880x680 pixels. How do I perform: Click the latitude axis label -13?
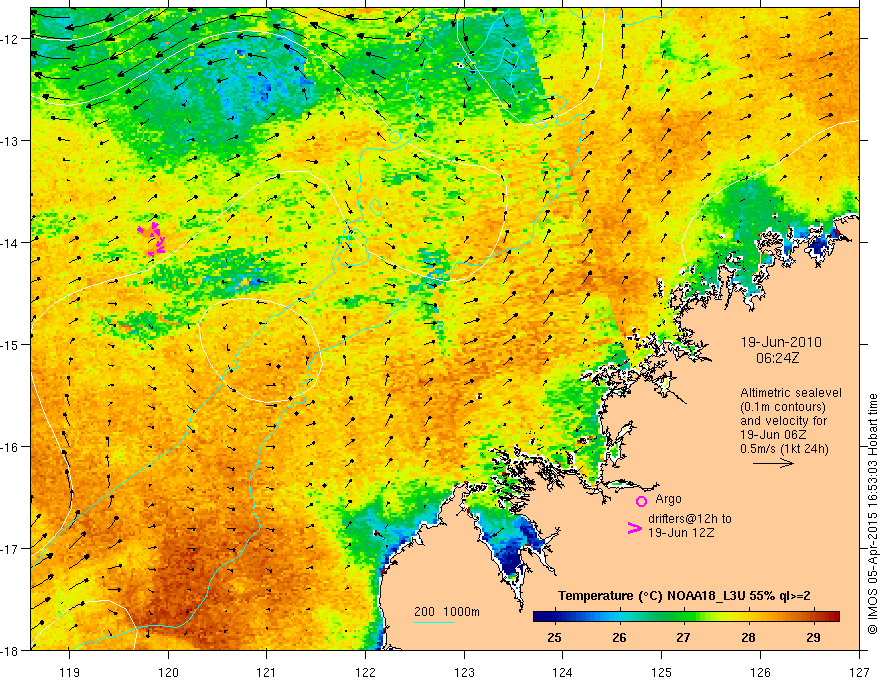[x=11, y=140]
